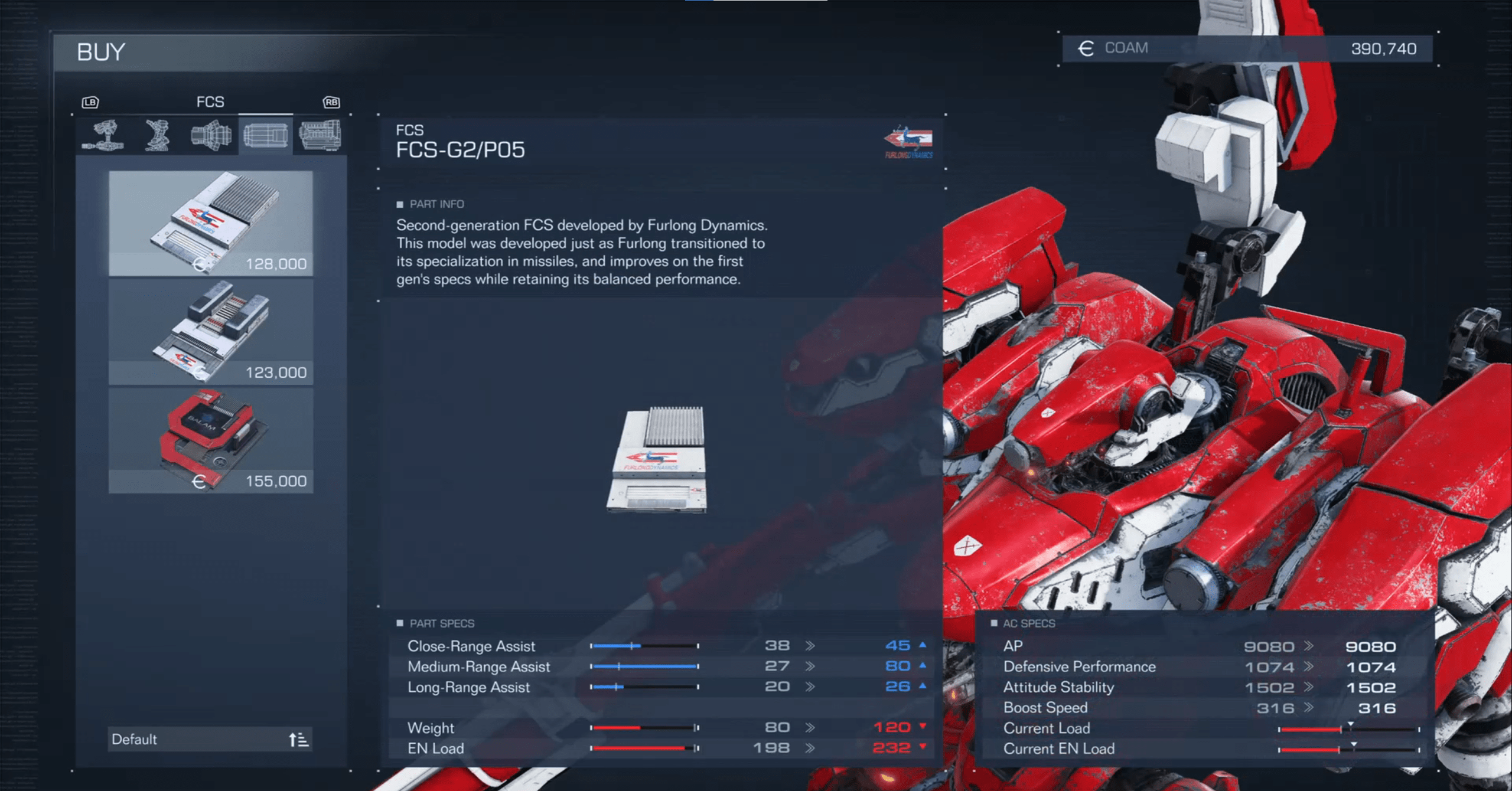
Task: Click the Defensive Performance row label
Action: click(x=1079, y=667)
